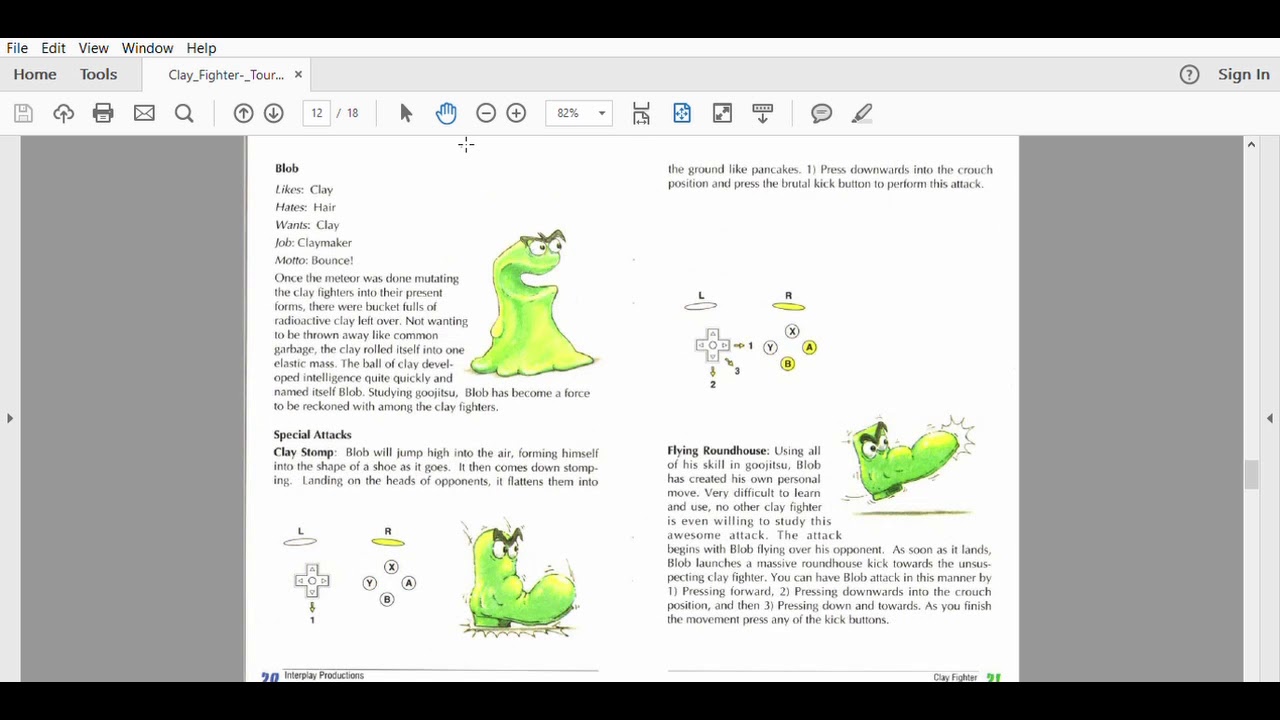Open the Edit menu
The height and width of the screenshot is (720, 1280).
pos(53,48)
